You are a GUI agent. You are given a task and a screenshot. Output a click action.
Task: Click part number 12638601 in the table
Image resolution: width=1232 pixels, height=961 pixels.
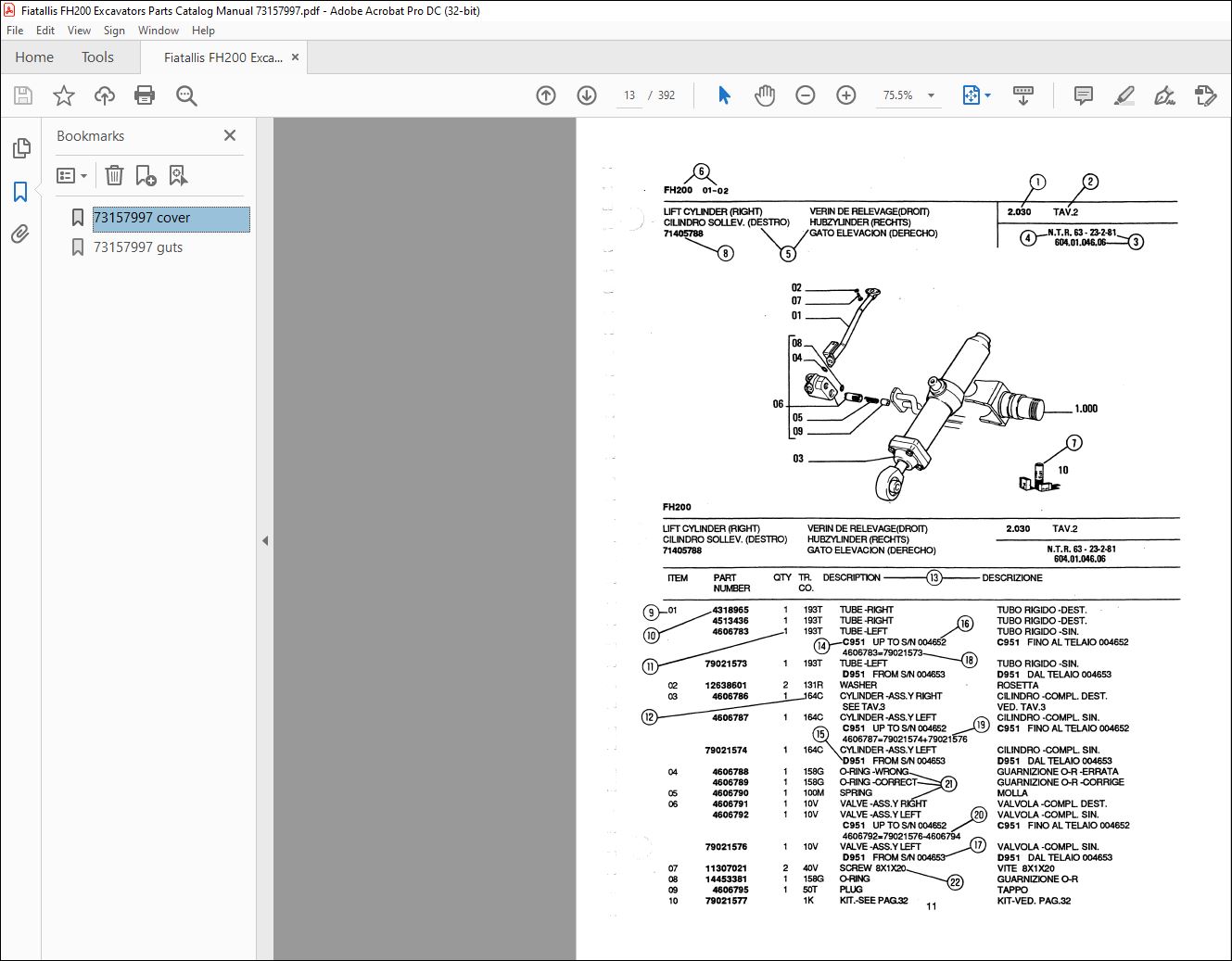point(726,686)
